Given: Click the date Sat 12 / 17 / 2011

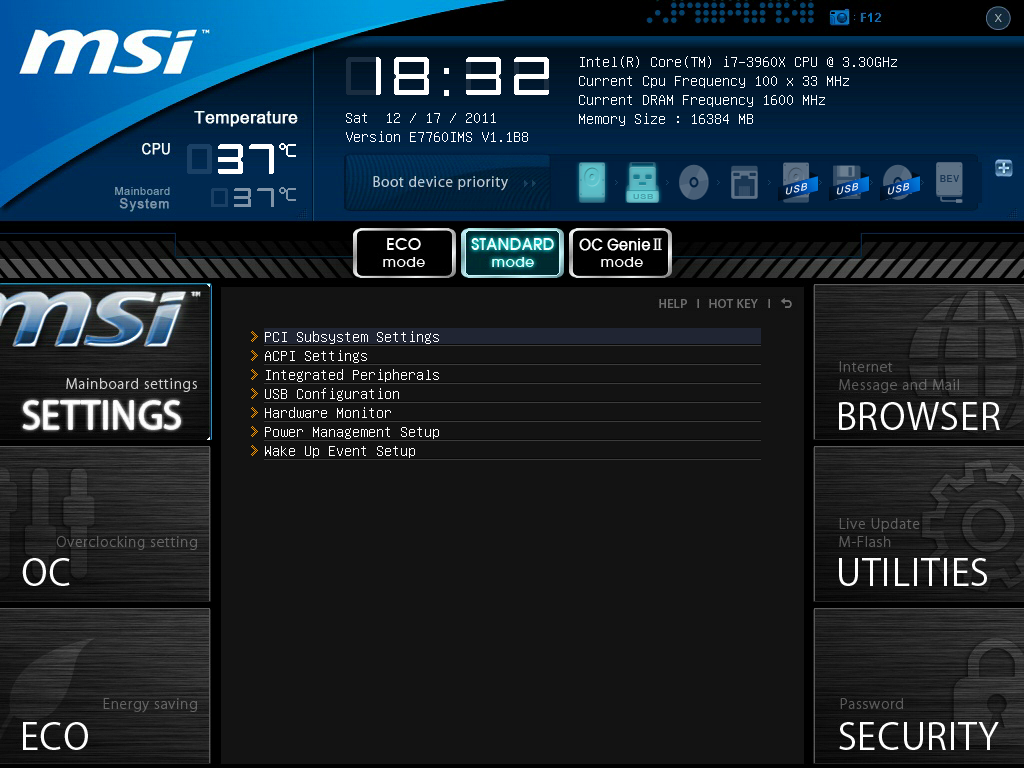Looking at the screenshot, I should (x=421, y=118).
